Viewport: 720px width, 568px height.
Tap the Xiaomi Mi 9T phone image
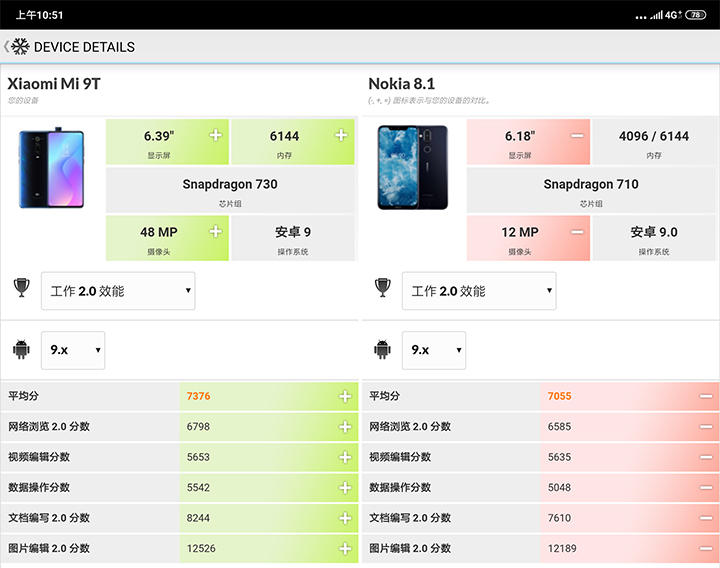pos(51,168)
